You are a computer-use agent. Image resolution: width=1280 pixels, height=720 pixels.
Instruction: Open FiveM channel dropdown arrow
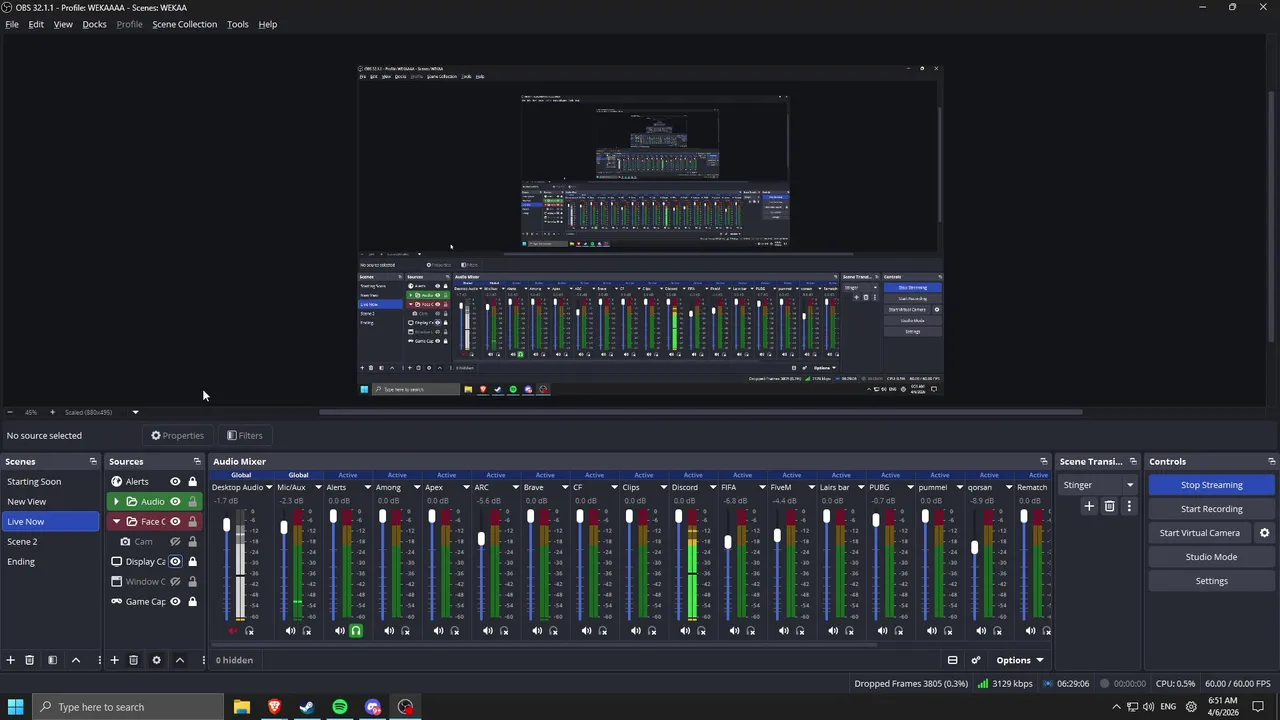pyautogui.click(x=811, y=488)
